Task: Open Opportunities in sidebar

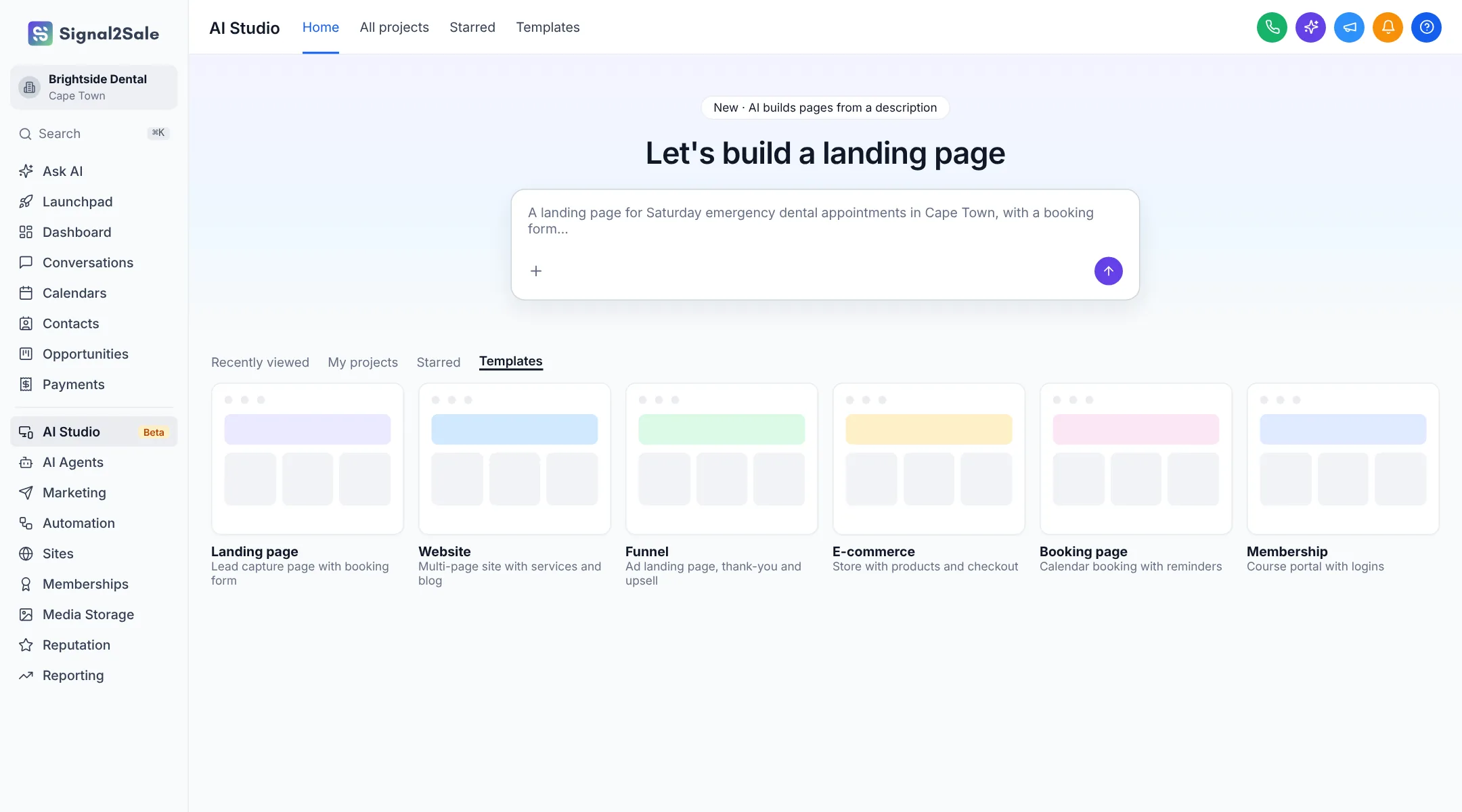Action: (x=94, y=354)
